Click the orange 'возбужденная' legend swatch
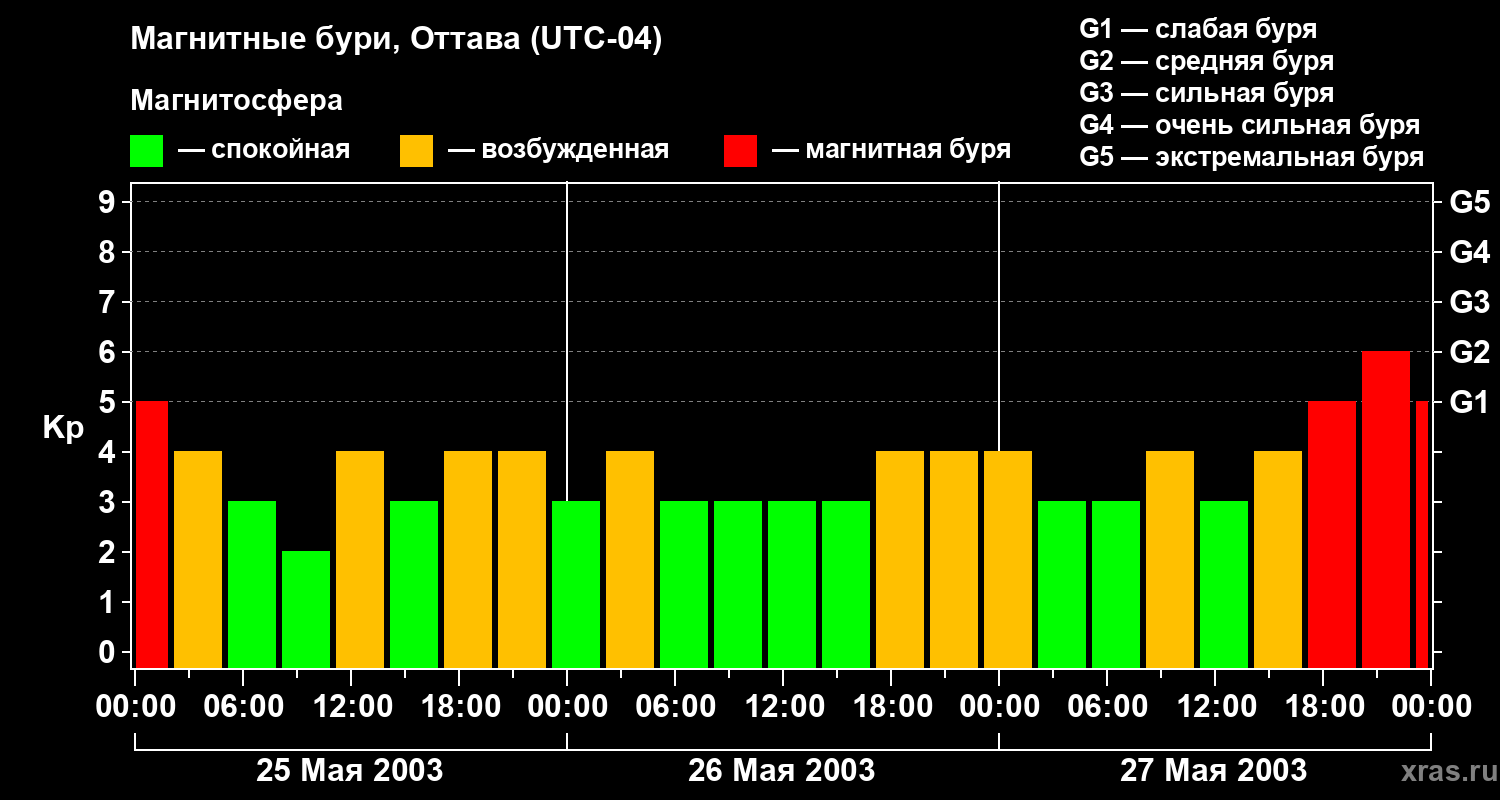 (x=416, y=151)
